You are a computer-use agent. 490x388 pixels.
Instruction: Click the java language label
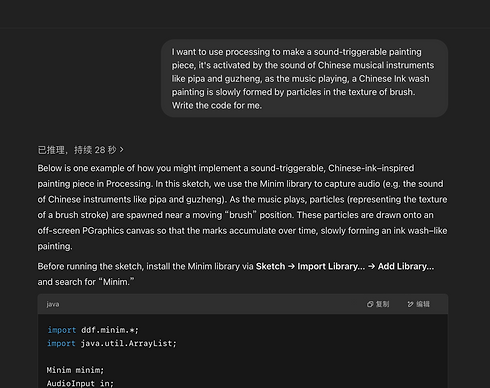[53, 304]
